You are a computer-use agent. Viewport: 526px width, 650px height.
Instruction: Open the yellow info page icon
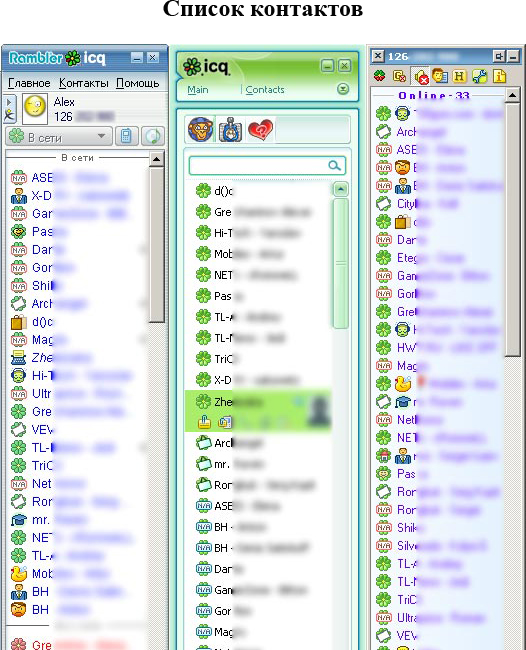pyautogui.click(x=500, y=76)
